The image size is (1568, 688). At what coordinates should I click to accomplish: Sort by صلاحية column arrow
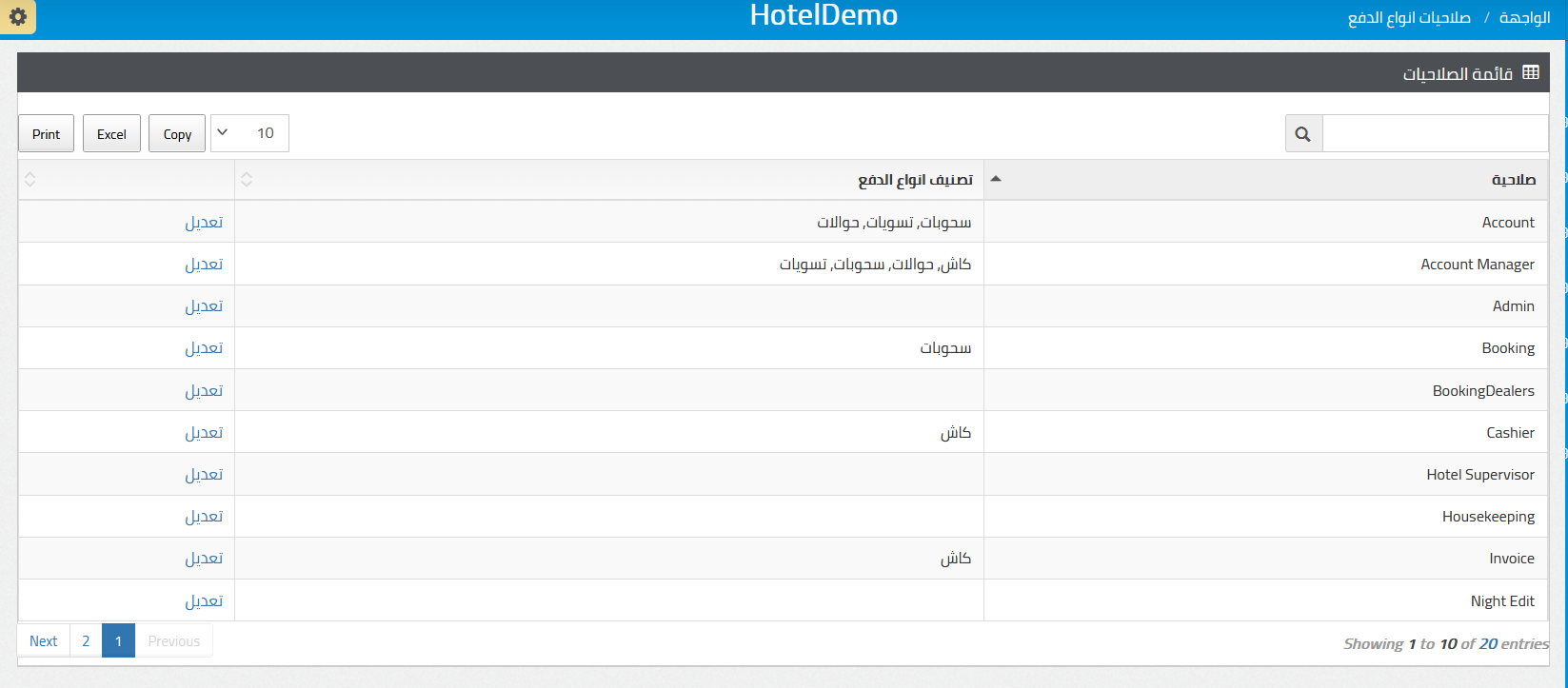tap(996, 179)
